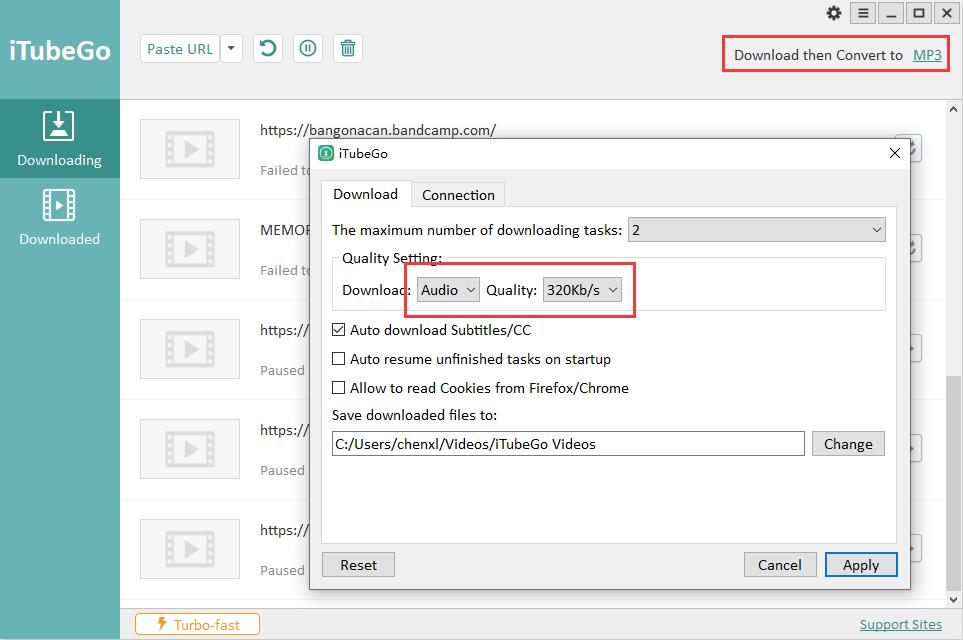This screenshot has height=640, width=963.
Task: Click the save path input field
Action: tap(568, 443)
